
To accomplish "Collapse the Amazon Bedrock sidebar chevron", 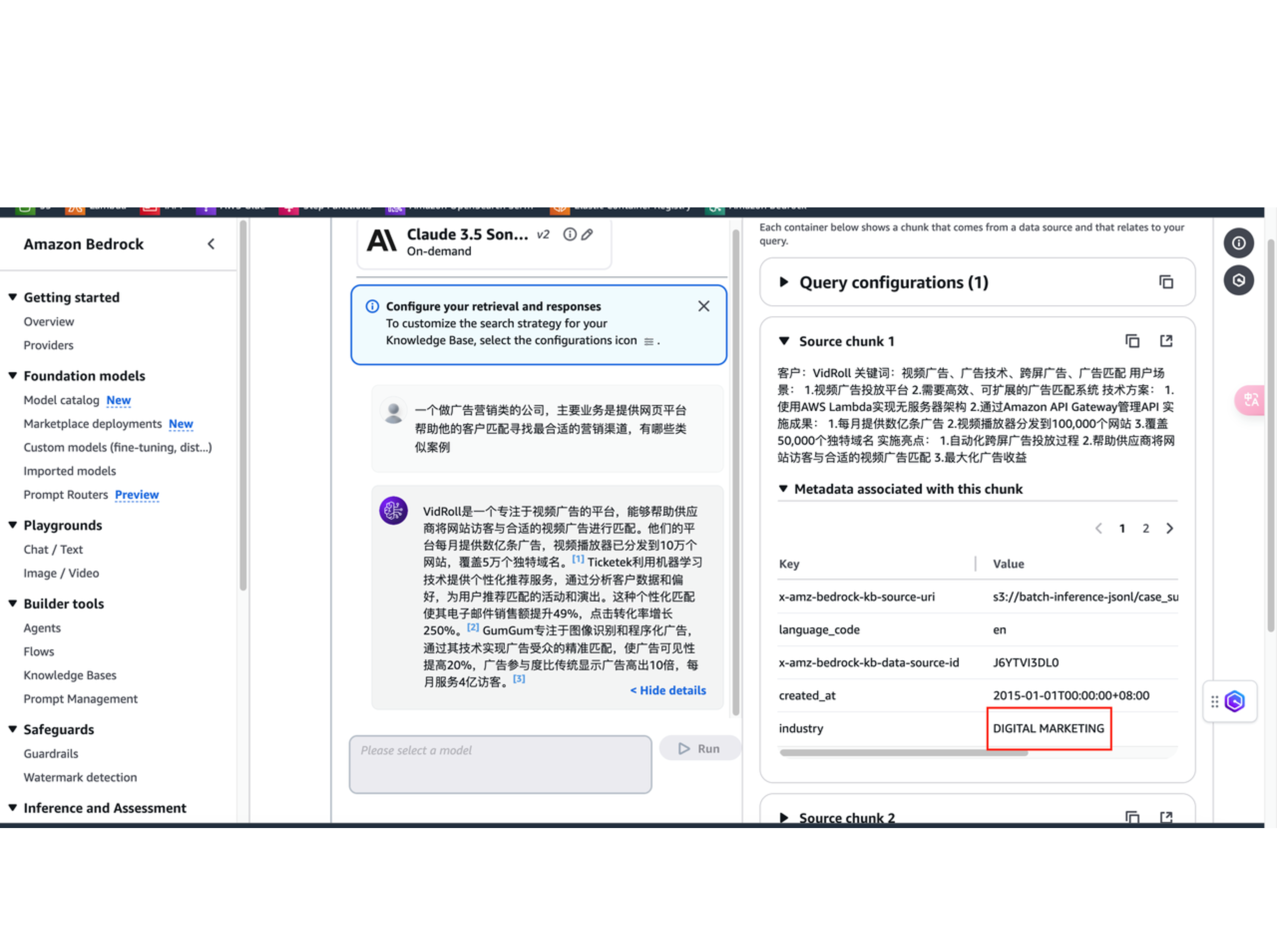I will pyautogui.click(x=211, y=244).
